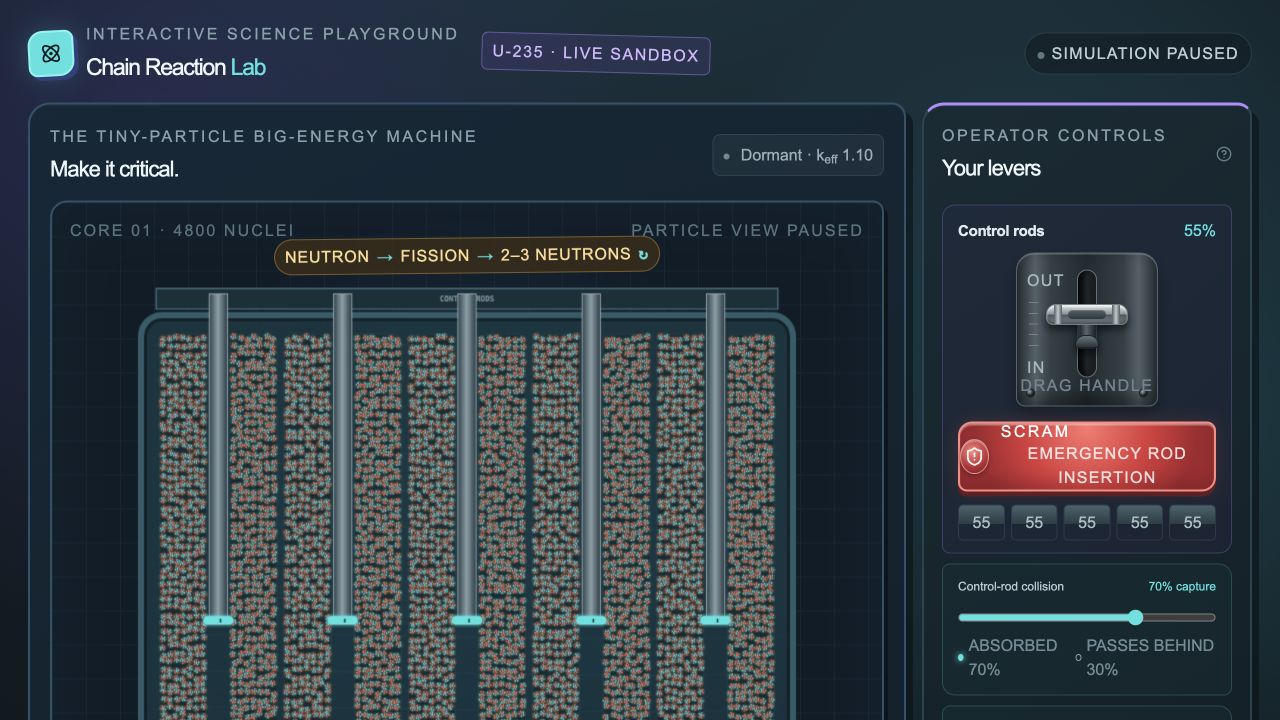The image size is (1280, 720).
Task: Click the CORE 01 · 4800 NUCLEI label
Action: point(182,230)
